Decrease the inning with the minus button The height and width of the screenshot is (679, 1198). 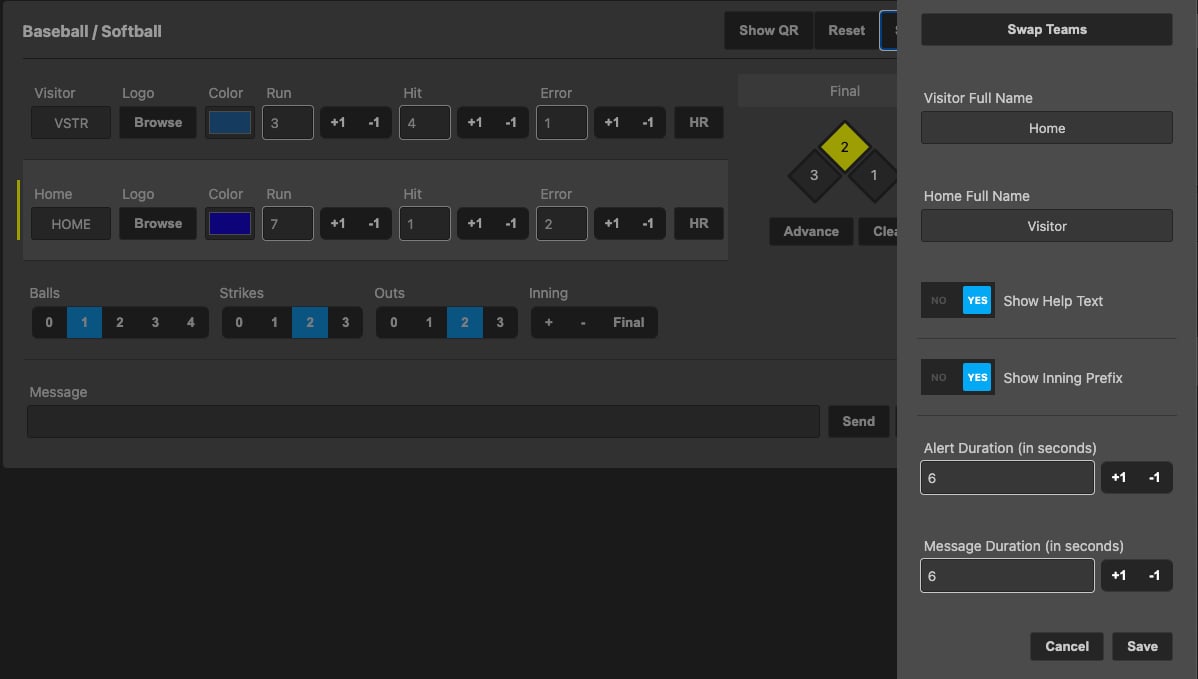pyautogui.click(x=583, y=322)
